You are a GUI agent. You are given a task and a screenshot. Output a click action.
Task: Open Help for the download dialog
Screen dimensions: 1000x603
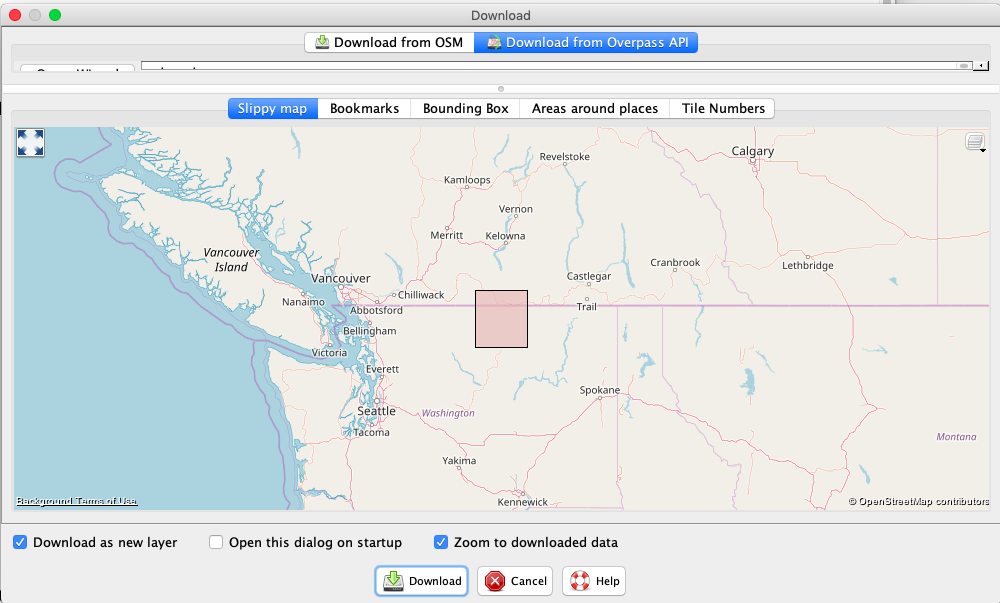coord(594,581)
